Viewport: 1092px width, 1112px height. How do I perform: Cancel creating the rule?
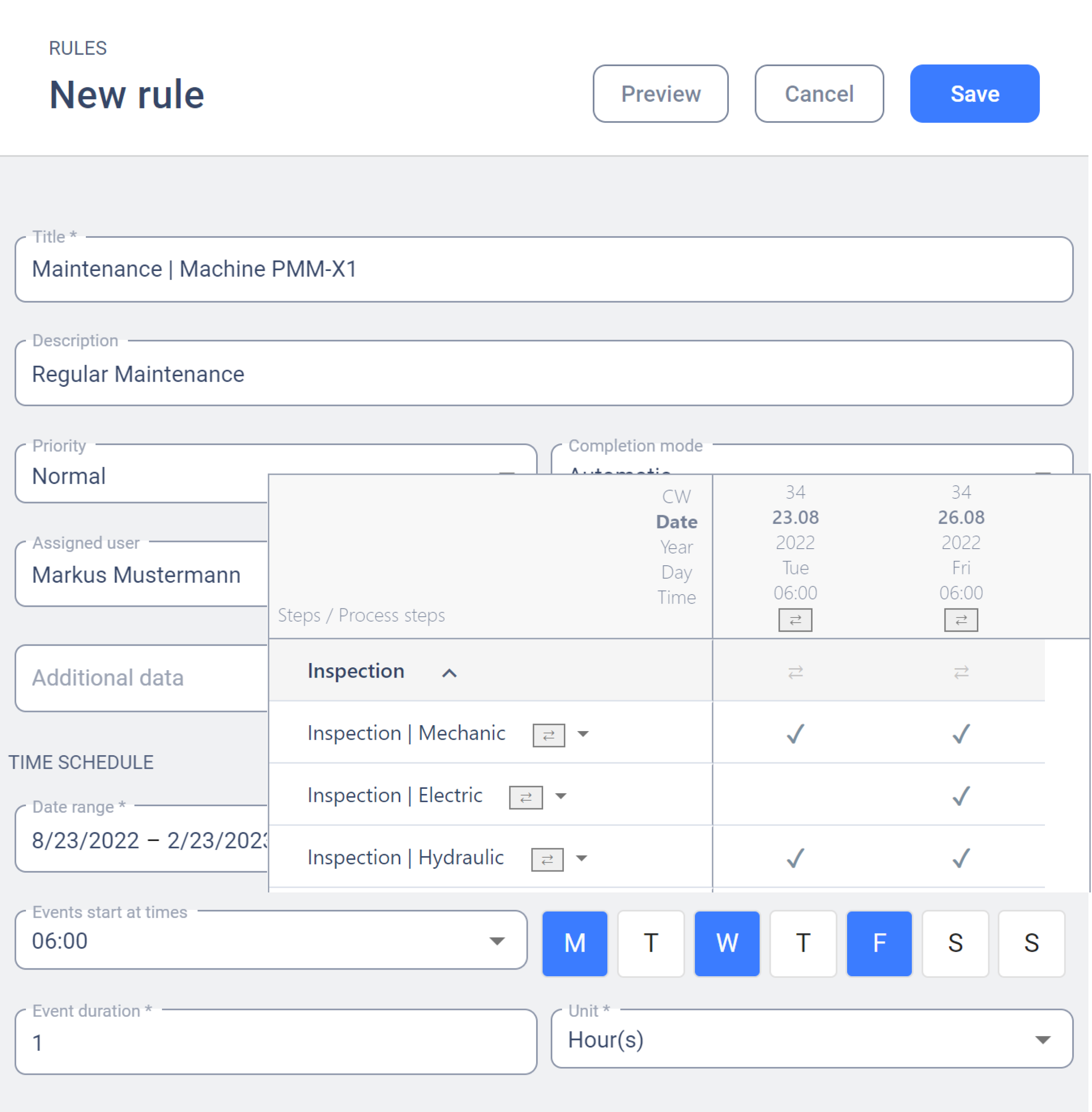point(819,93)
